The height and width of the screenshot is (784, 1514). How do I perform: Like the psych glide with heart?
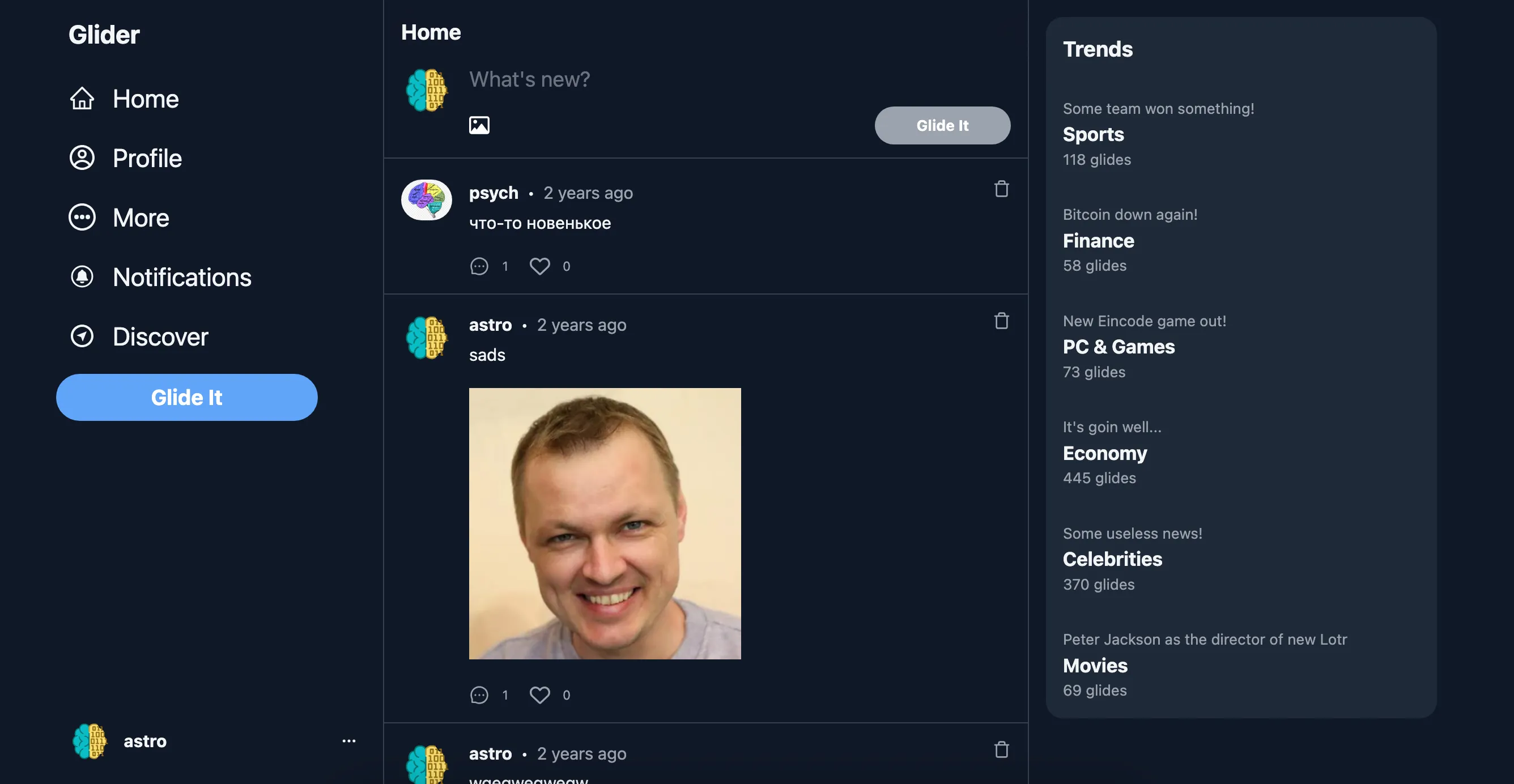(x=539, y=266)
